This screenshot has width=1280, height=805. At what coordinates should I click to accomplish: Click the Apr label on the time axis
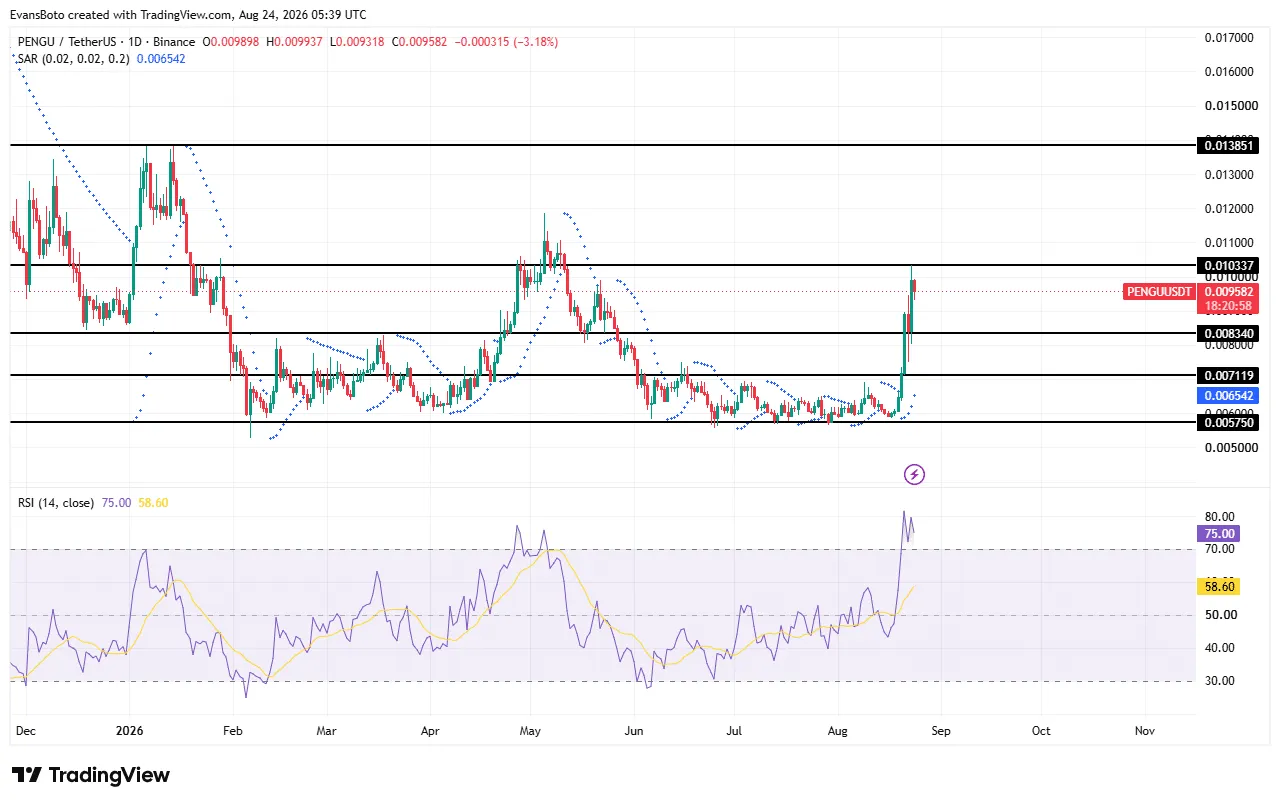431,731
